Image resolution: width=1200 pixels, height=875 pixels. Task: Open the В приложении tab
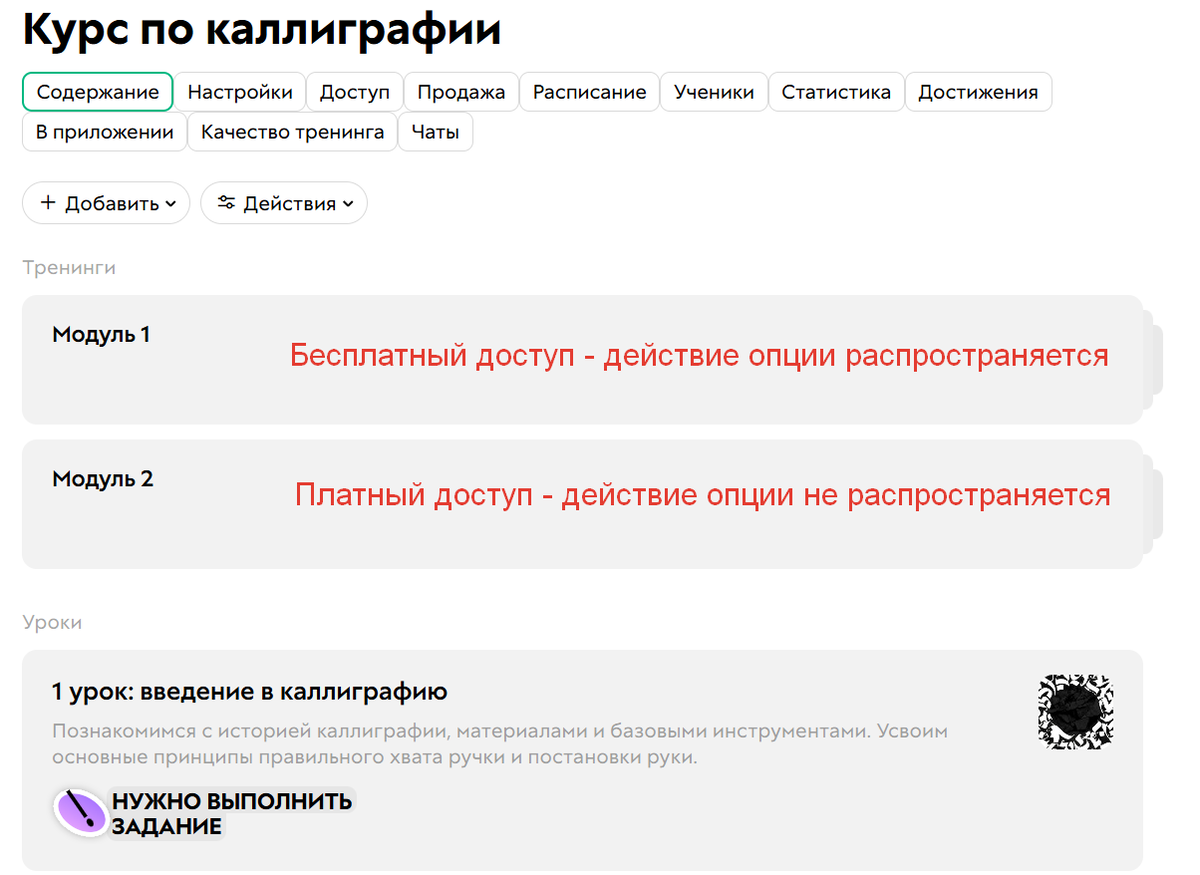(103, 131)
